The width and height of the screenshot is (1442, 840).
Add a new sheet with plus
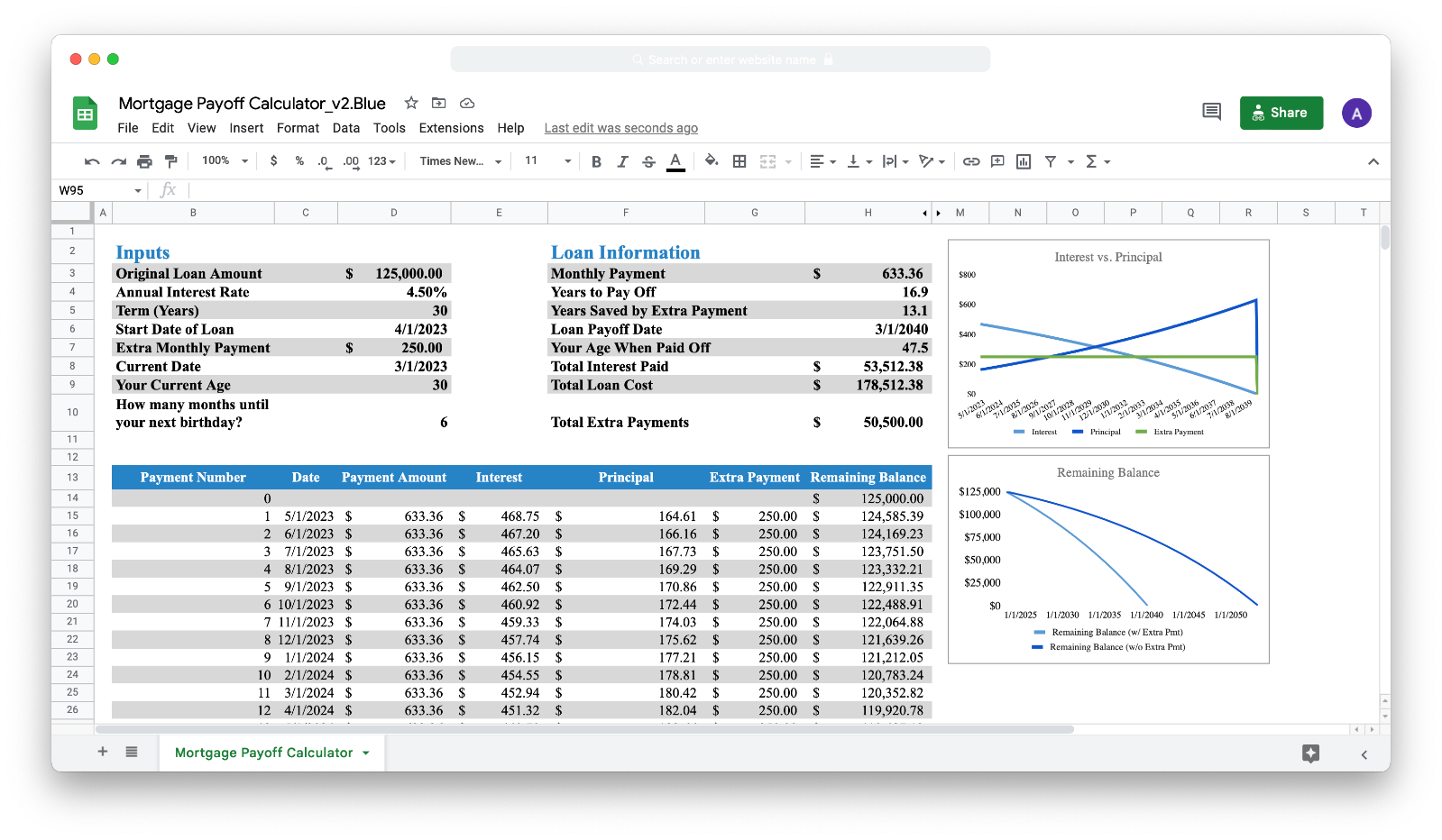click(103, 752)
